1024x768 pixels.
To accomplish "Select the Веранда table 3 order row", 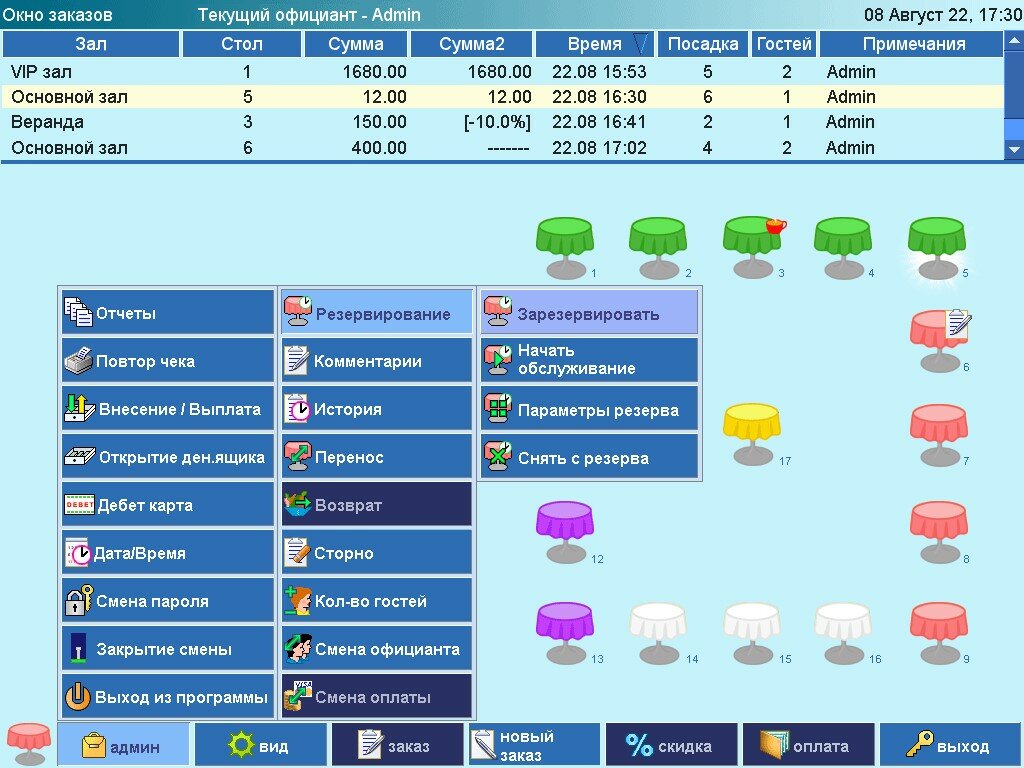I will point(502,122).
